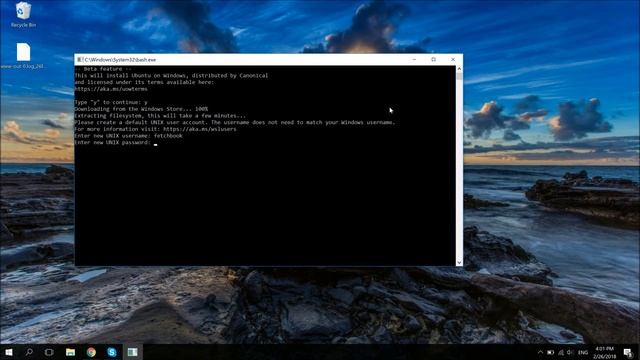Open the clock showing 4:01 PM
Image resolution: width=640 pixels, height=360 pixels.
click(x=604, y=352)
